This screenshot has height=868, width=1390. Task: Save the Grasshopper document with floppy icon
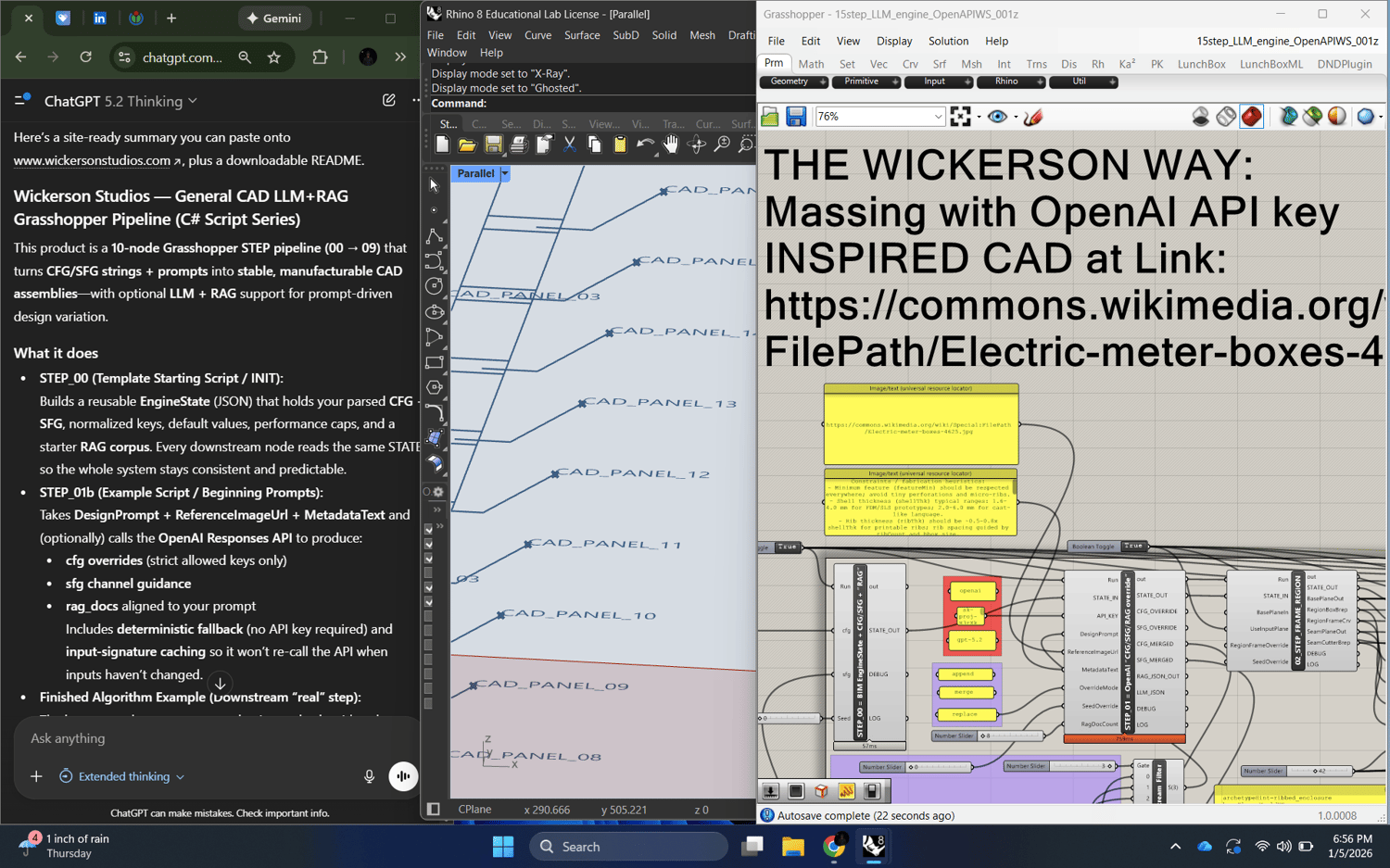point(796,117)
